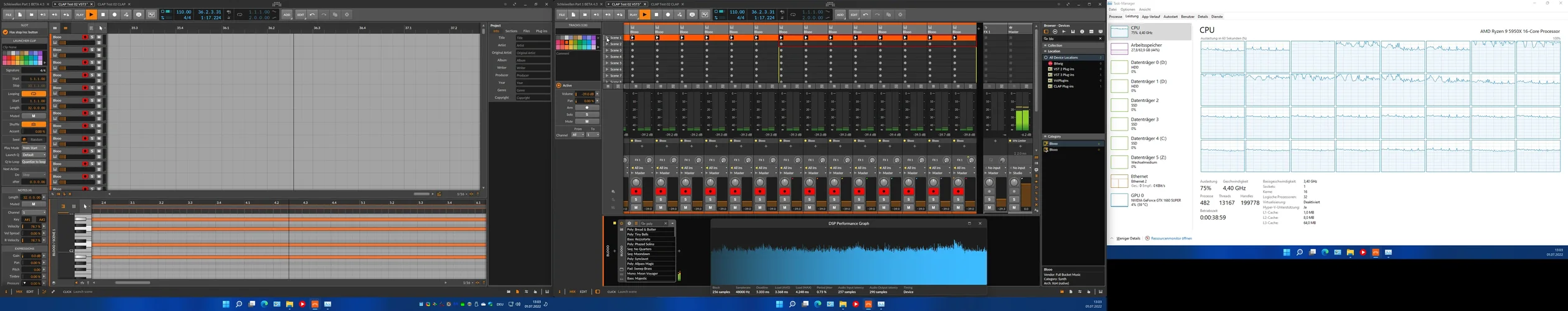Open the Optionen menu in Task Manager
Screen dimensions: 1568x311
click(x=1128, y=10)
